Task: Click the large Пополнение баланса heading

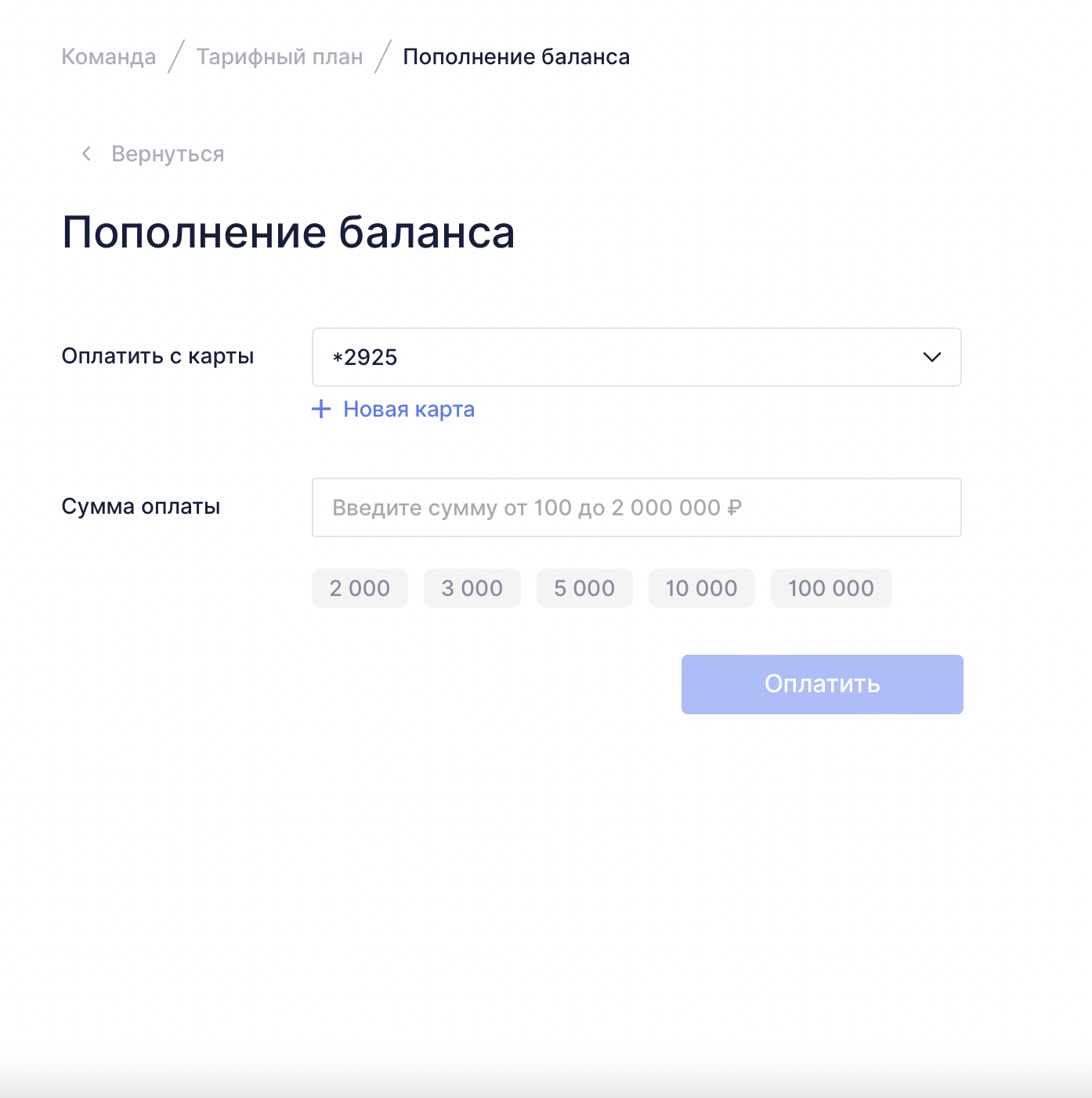Action: [x=288, y=233]
